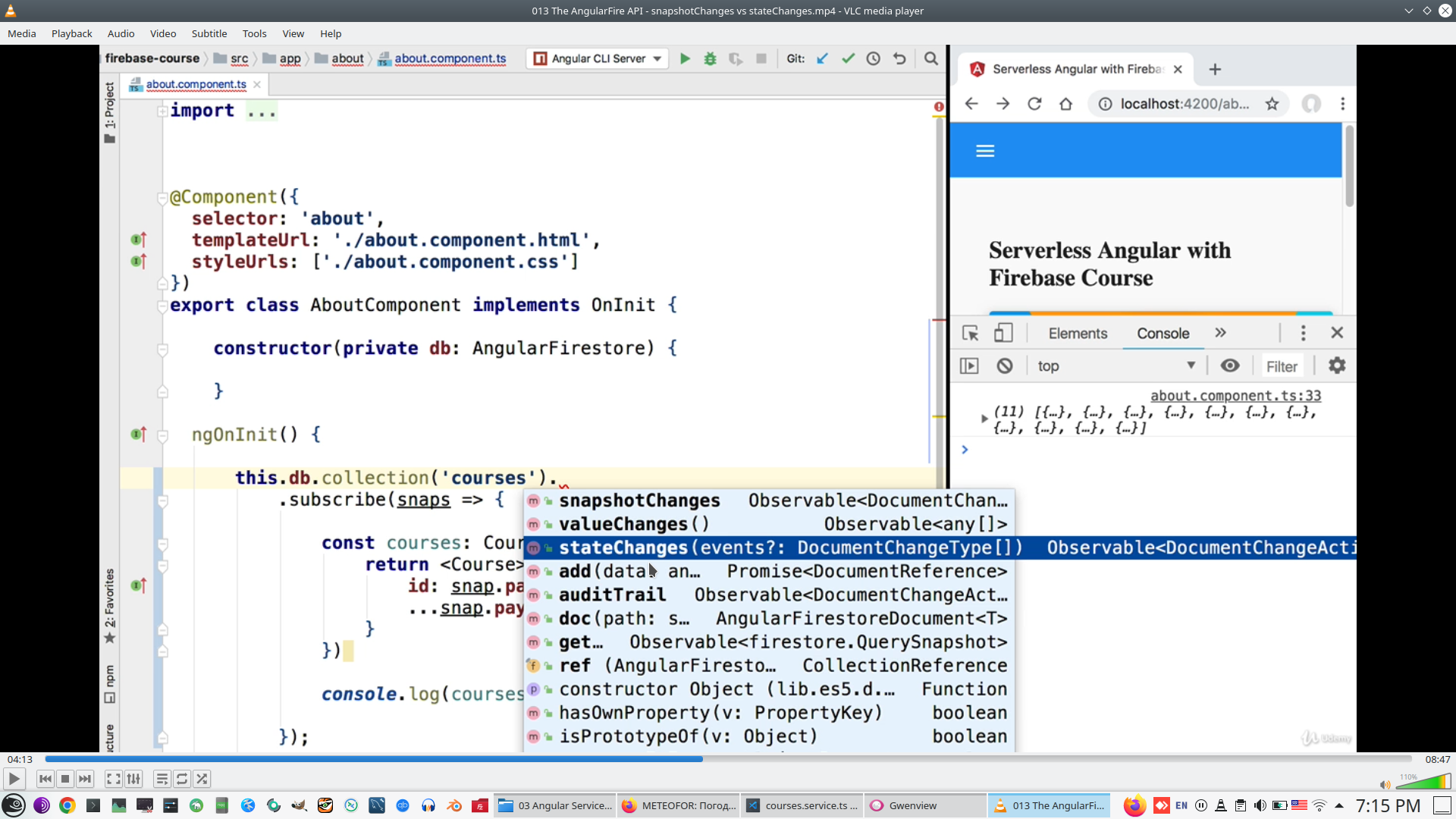Open the View menu
1456x819 pixels.
pyautogui.click(x=293, y=33)
